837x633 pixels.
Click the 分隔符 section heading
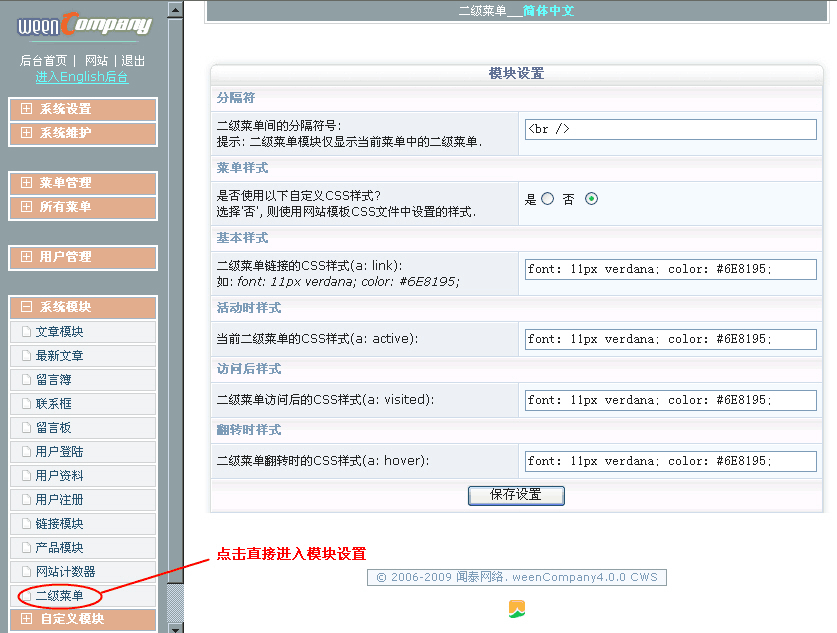pyautogui.click(x=236, y=98)
